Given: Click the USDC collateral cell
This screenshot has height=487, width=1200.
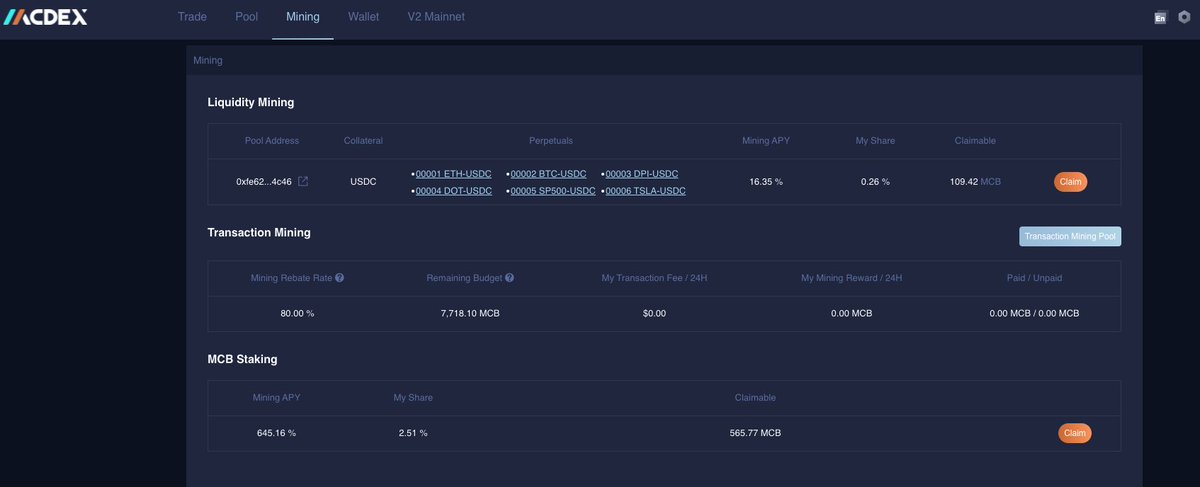Looking at the screenshot, I should 363,182.
